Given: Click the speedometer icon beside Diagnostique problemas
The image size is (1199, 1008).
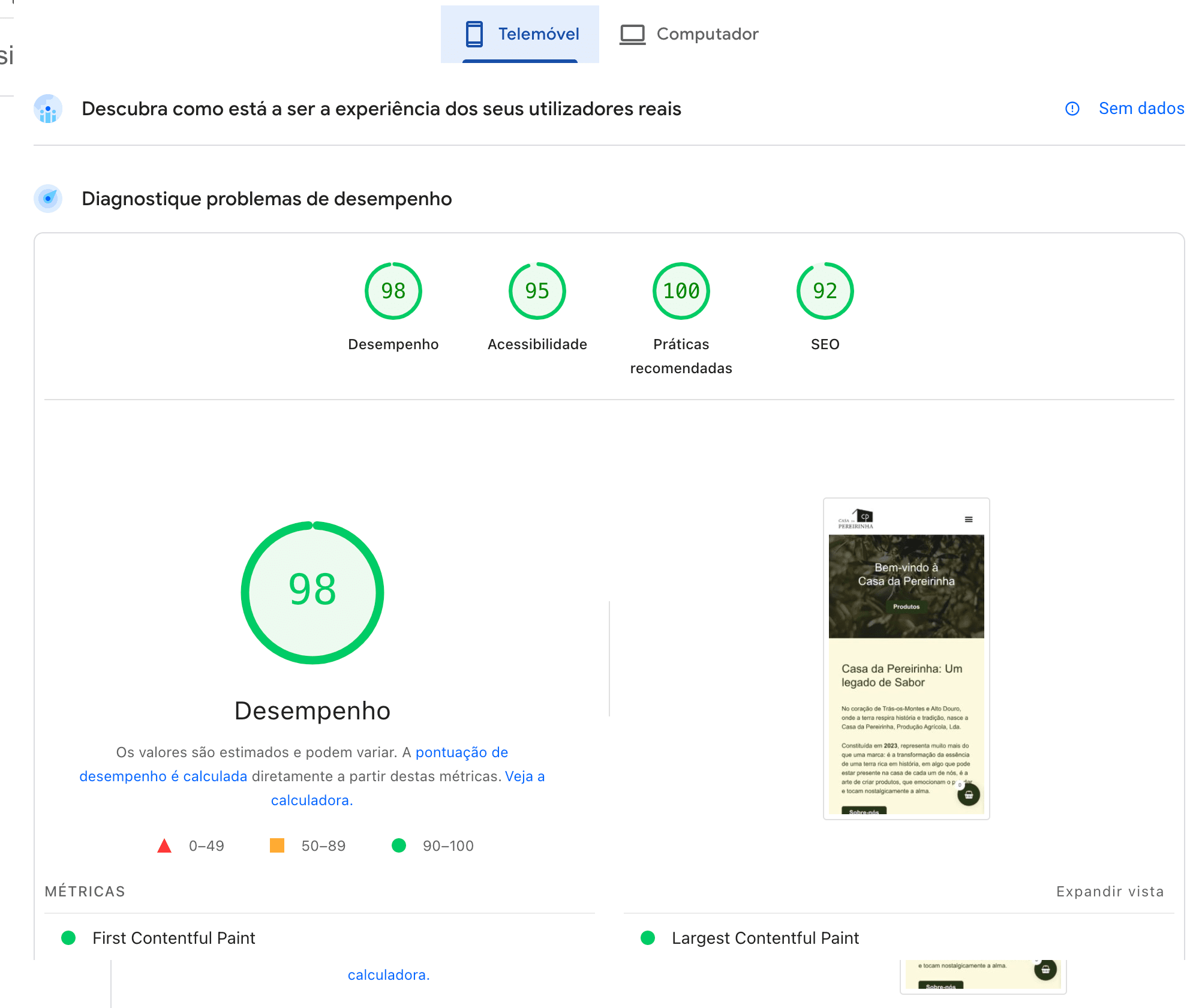Looking at the screenshot, I should (48, 199).
